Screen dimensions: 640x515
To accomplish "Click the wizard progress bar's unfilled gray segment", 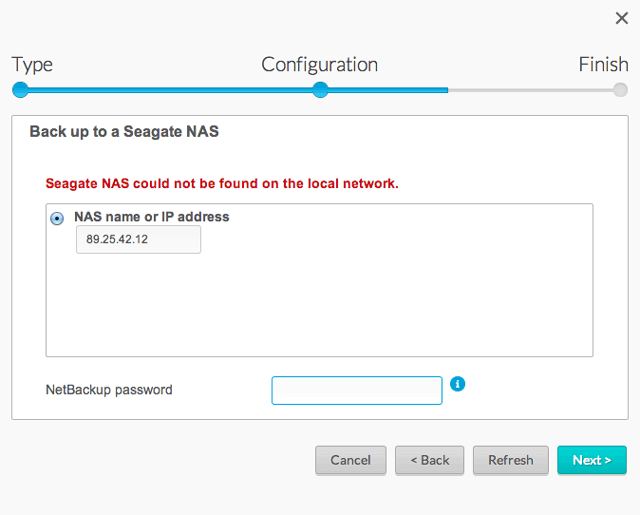I will coord(530,90).
